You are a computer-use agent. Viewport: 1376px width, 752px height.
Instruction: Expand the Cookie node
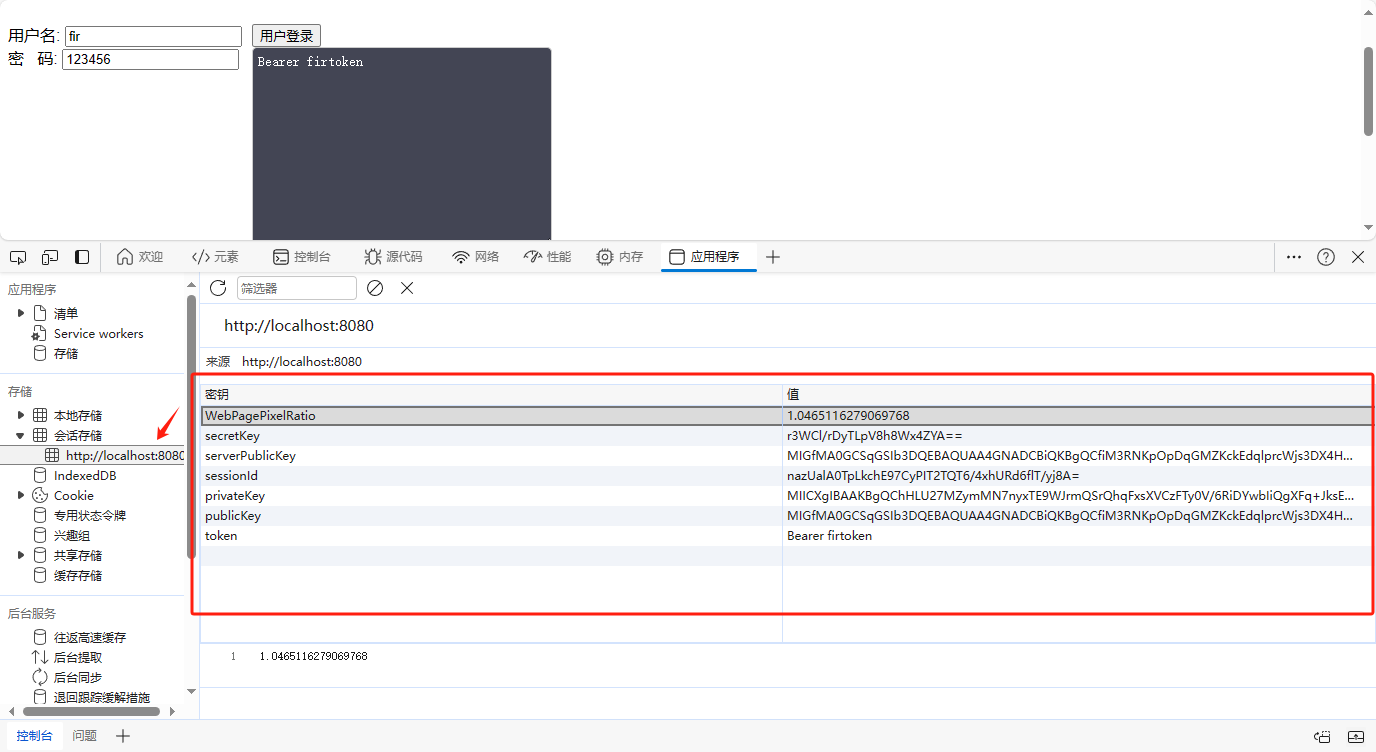click(x=21, y=495)
